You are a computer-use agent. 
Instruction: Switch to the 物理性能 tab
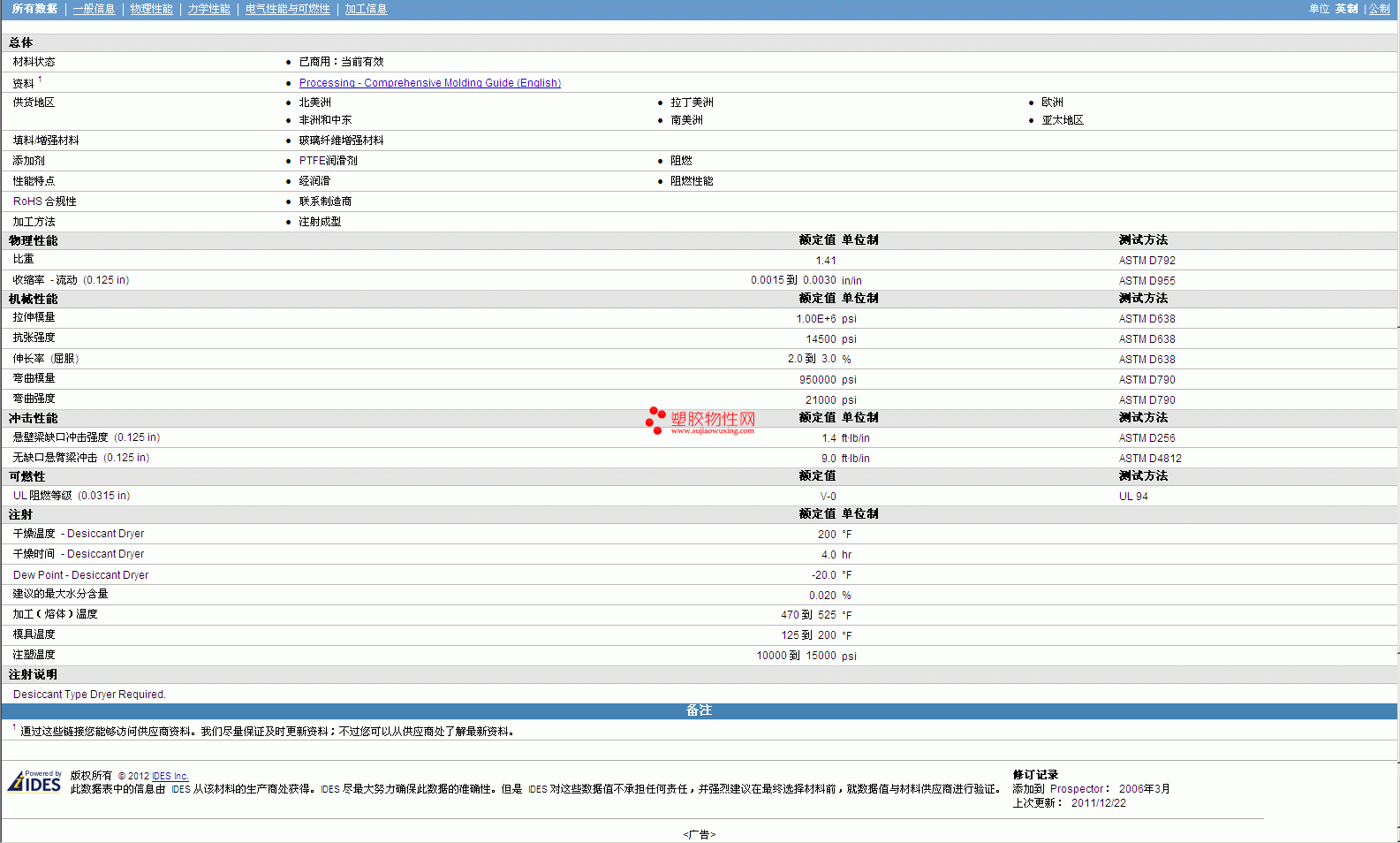point(151,9)
